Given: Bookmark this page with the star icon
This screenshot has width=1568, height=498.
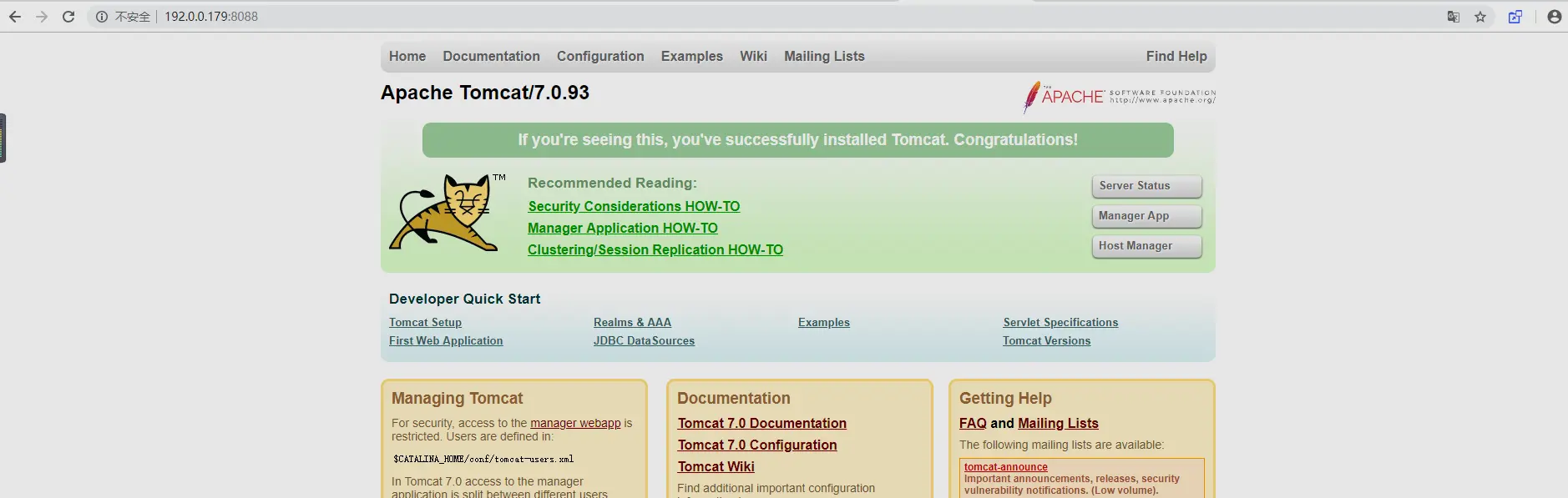Looking at the screenshot, I should point(1480,17).
